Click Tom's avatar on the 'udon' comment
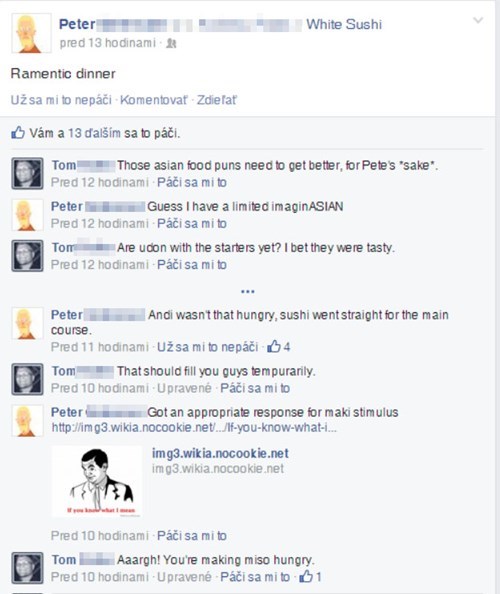 (27, 256)
